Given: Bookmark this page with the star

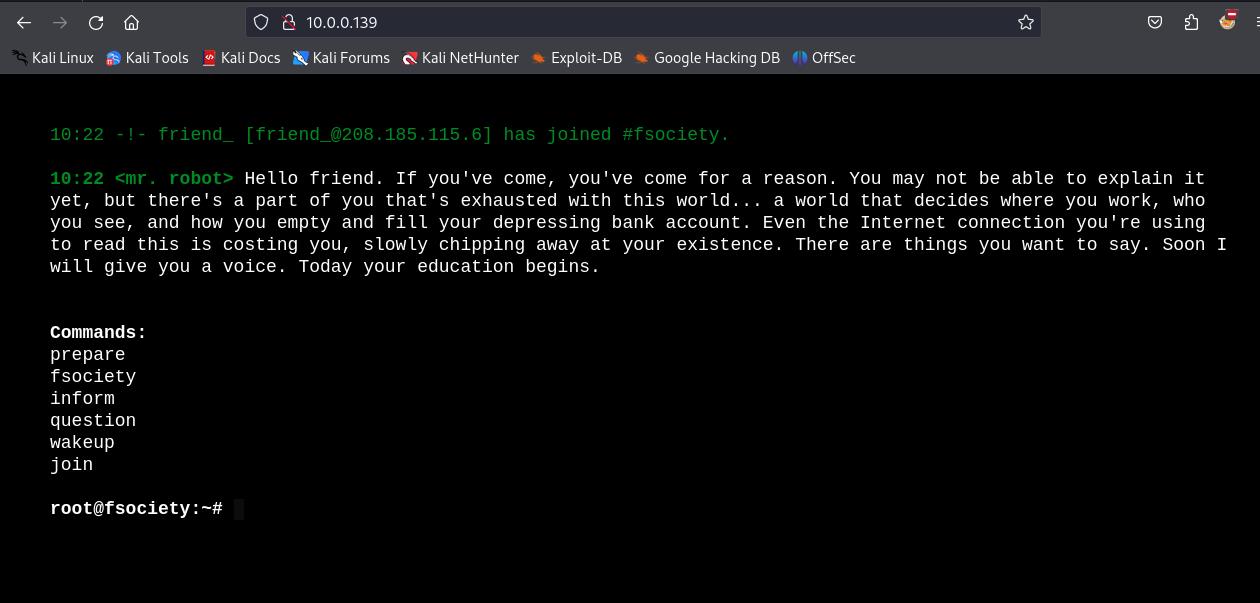Looking at the screenshot, I should pos(1025,22).
